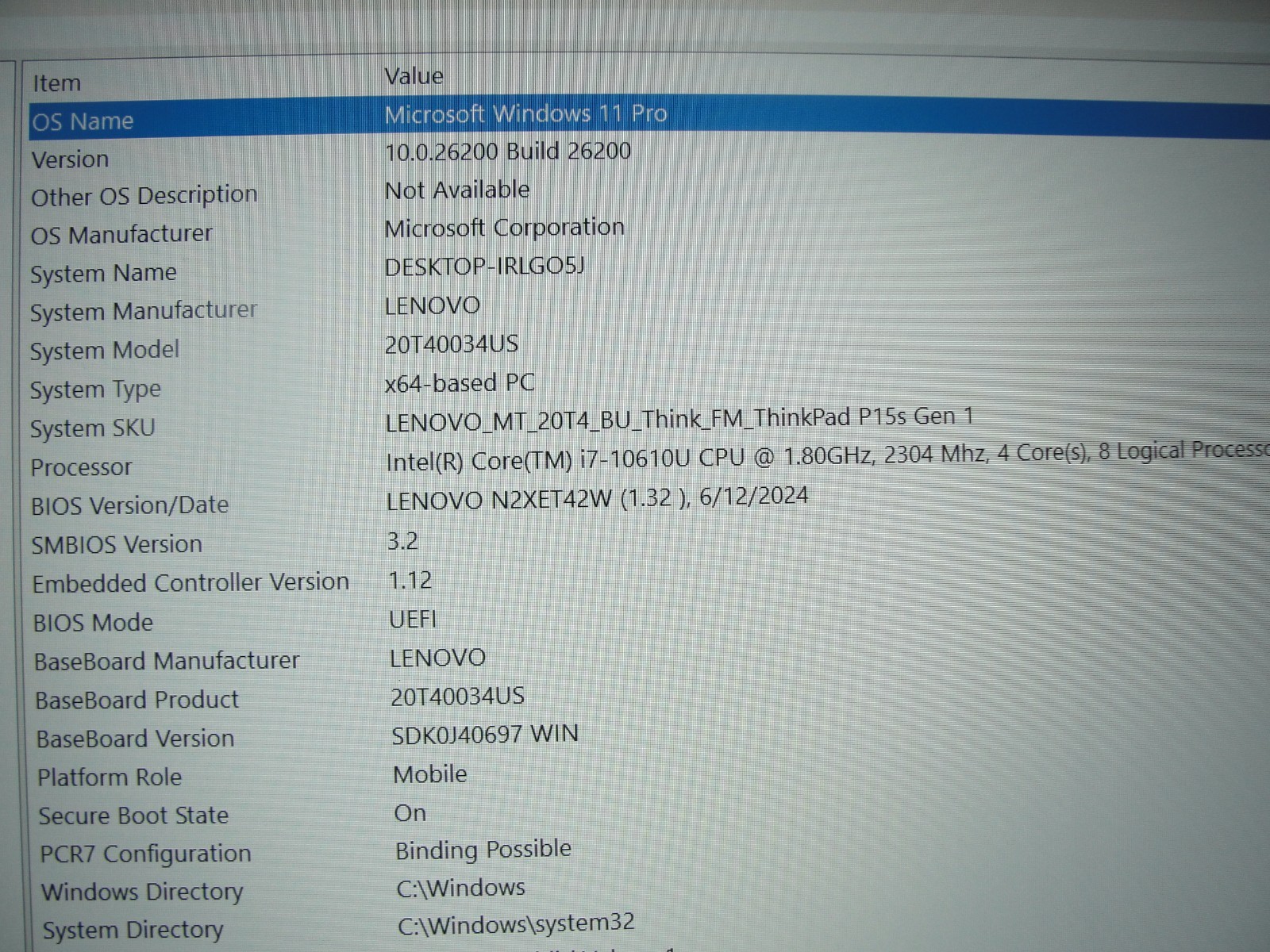The height and width of the screenshot is (952, 1270).
Task: Click 20T40034US value for BaseBoard Product
Action: pyautogui.click(x=458, y=697)
